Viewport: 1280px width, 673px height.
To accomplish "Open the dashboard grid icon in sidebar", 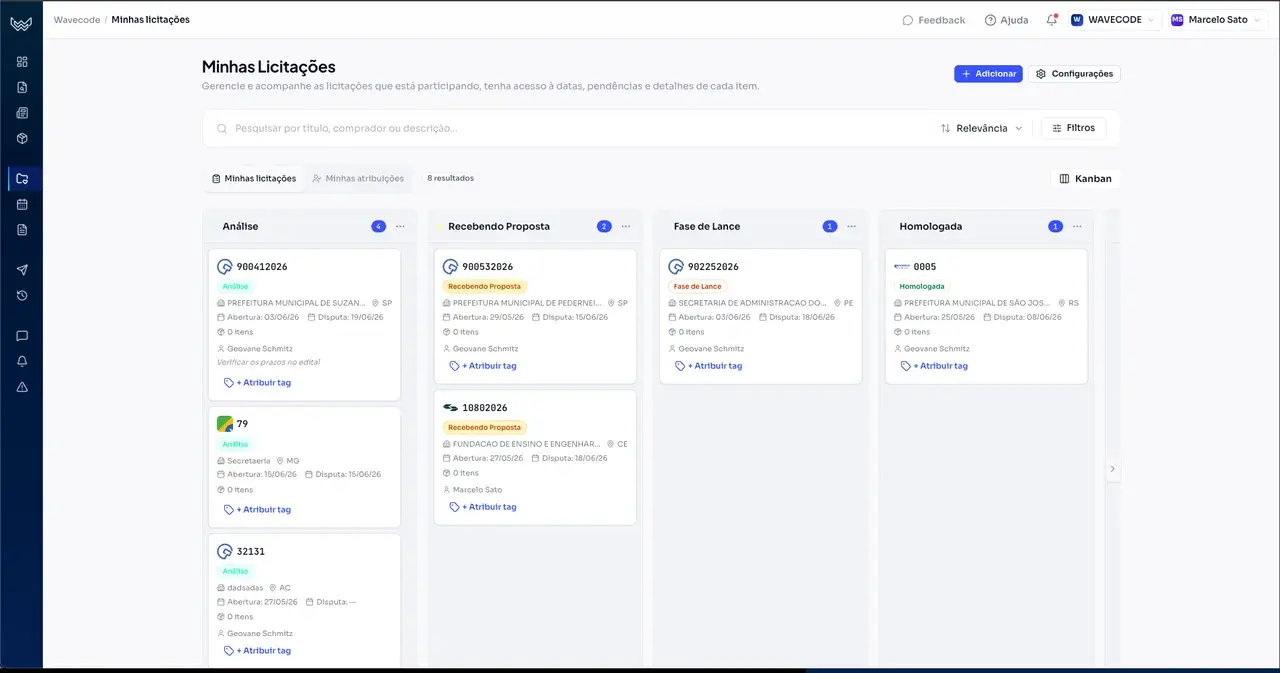I will [22, 62].
